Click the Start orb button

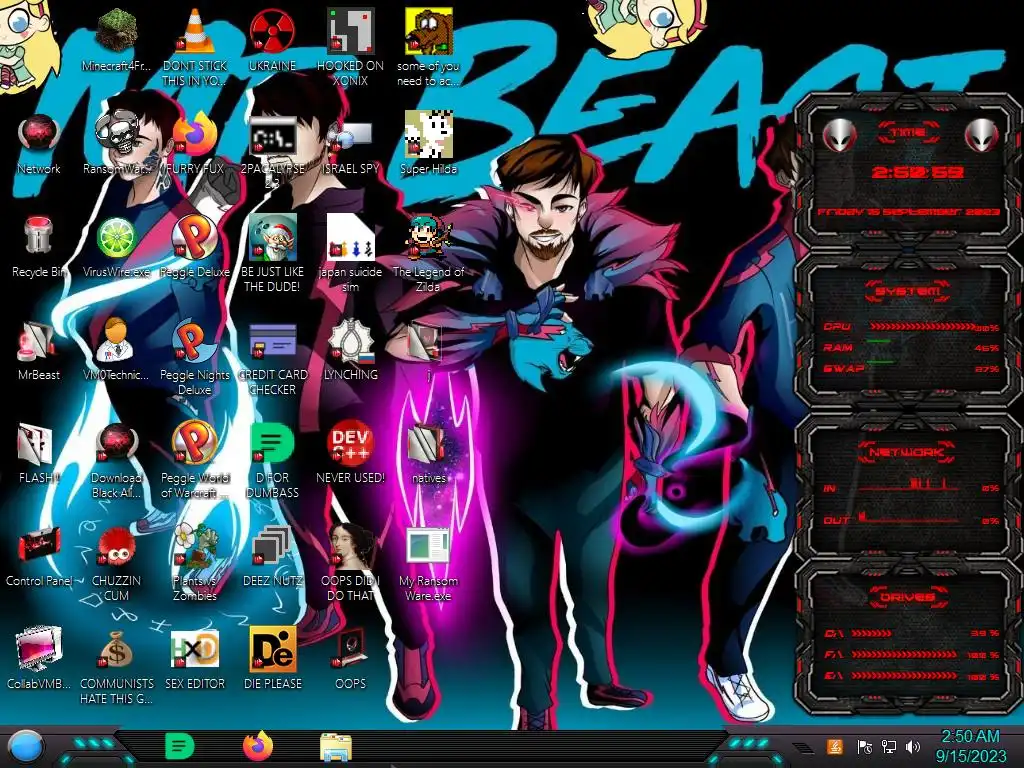tap(26, 747)
